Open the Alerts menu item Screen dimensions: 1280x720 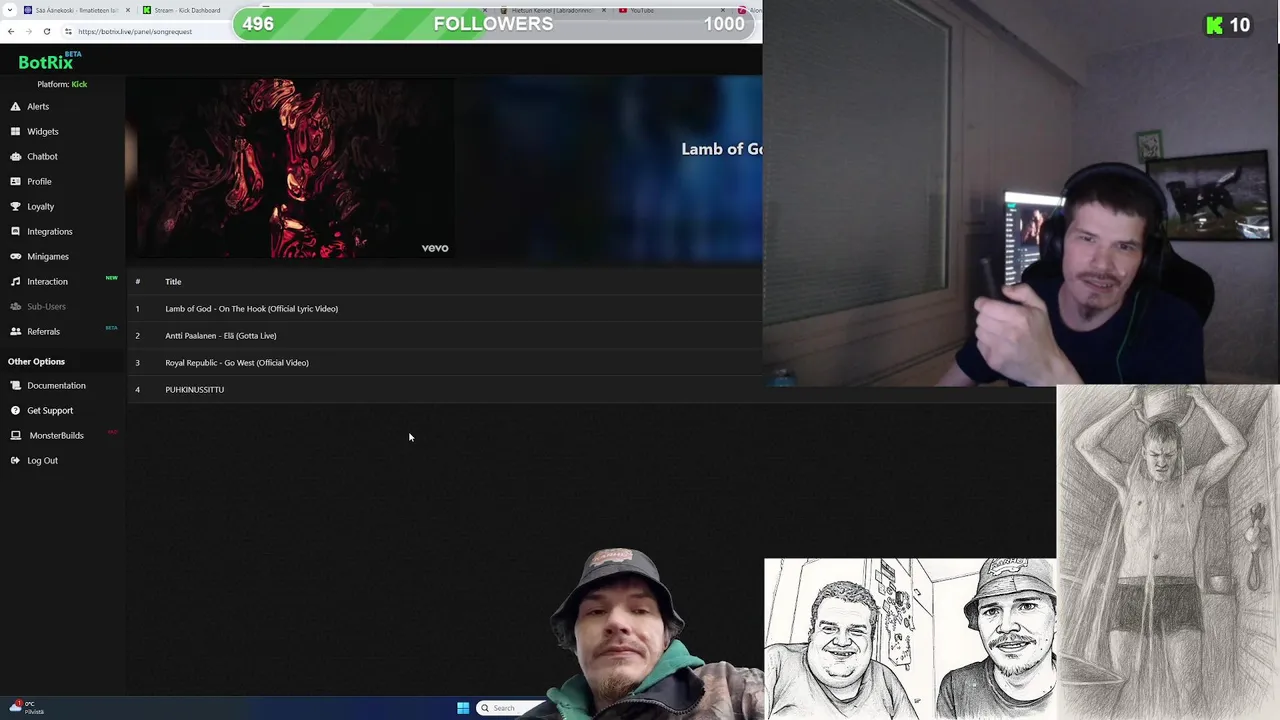38,106
